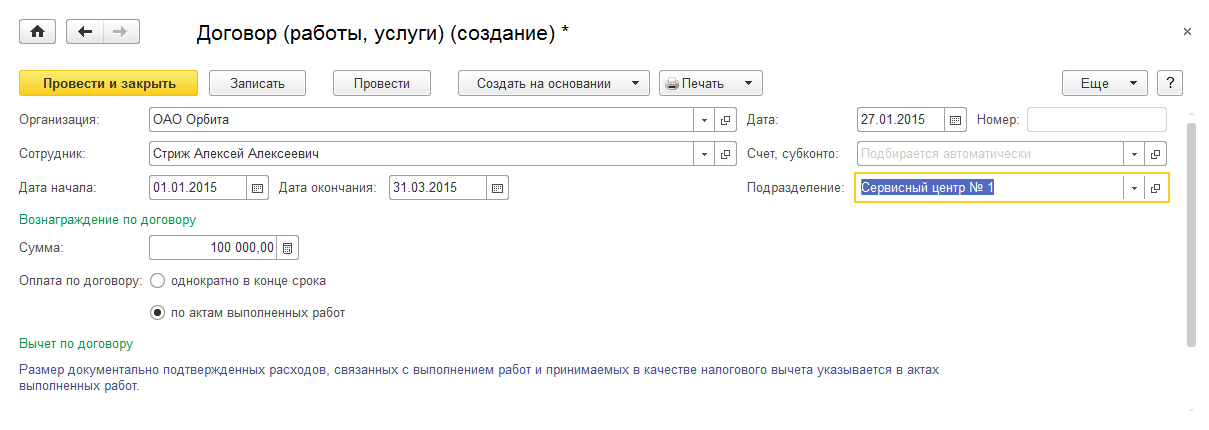Select 'однократно в конце срока' payment option
This screenshot has height=430, width=1209.
[x=157, y=281]
